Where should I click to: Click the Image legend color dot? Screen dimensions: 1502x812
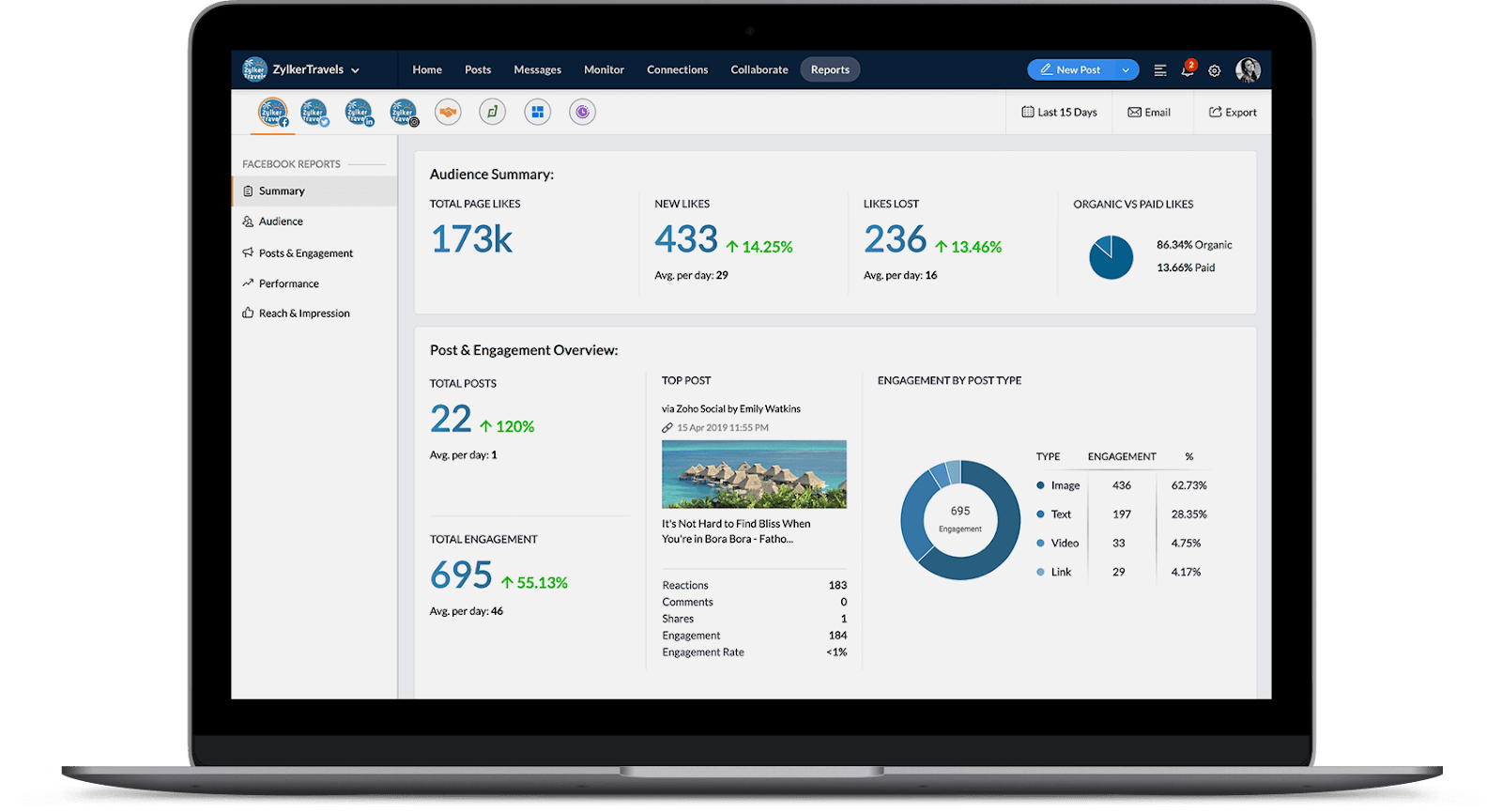click(1040, 485)
